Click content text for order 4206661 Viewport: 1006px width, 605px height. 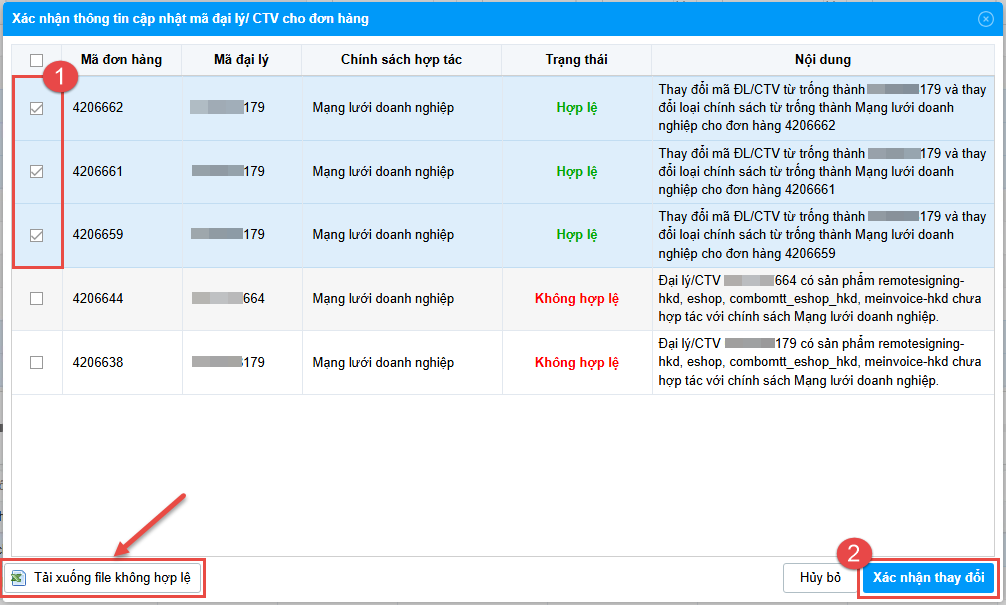tap(822, 171)
